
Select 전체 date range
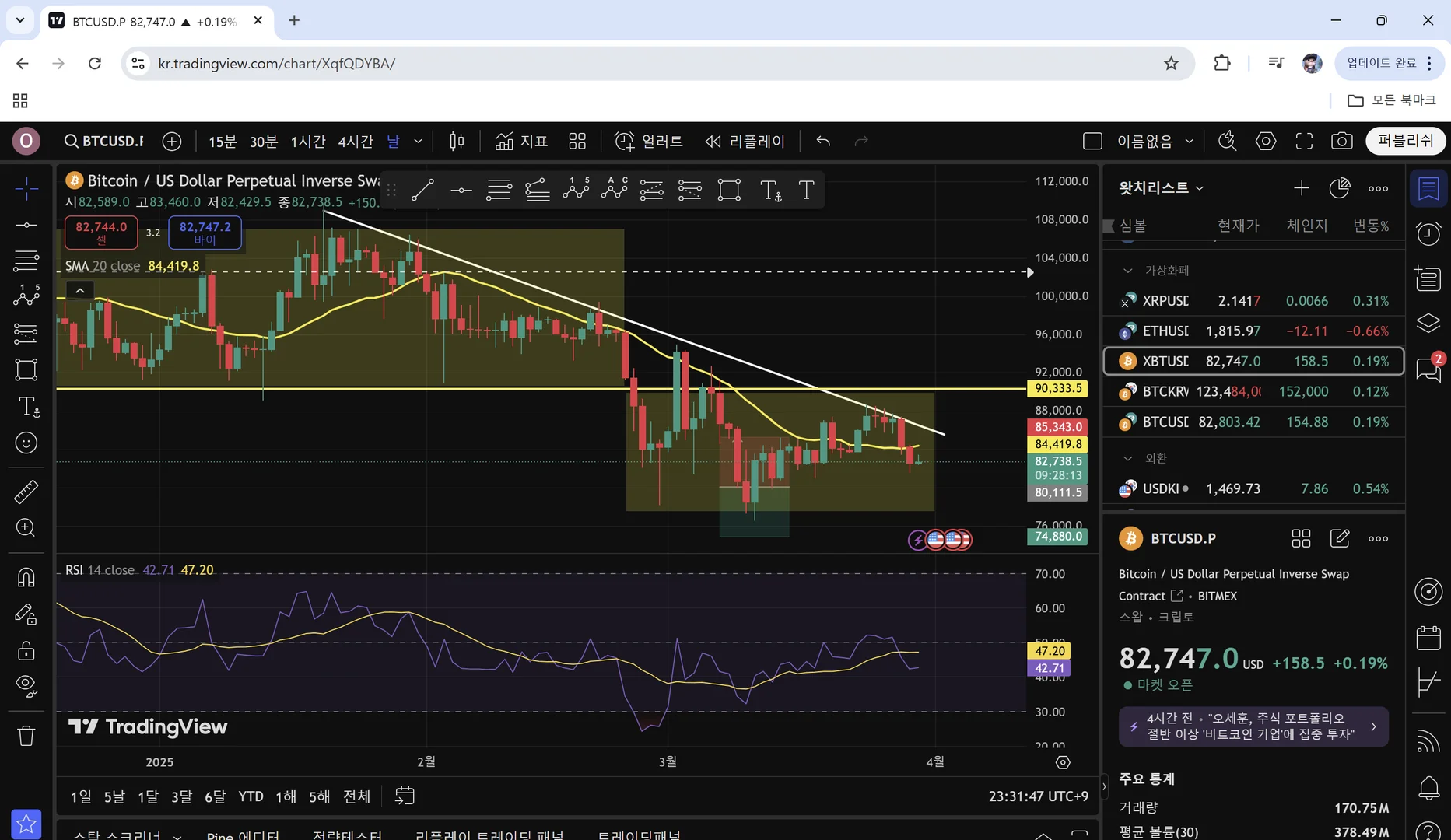pos(357,796)
